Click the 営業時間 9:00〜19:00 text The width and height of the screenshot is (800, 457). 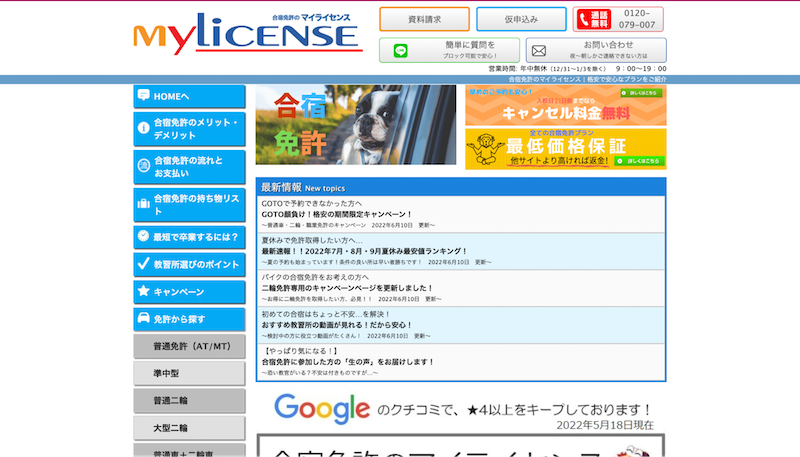point(577,68)
